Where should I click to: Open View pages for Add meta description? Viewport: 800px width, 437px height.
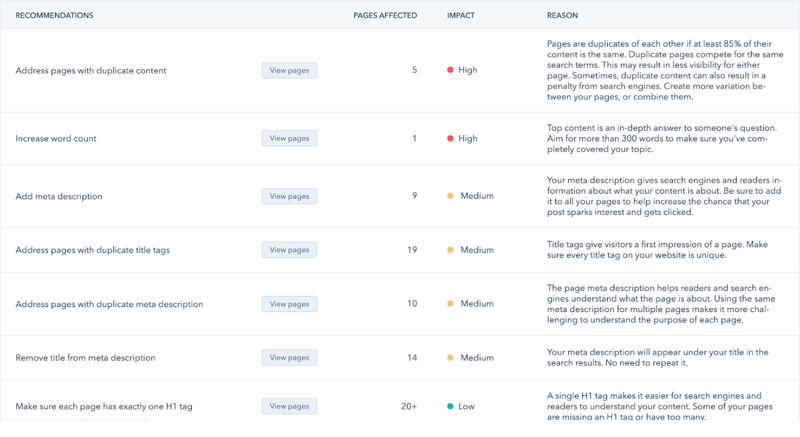point(289,196)
